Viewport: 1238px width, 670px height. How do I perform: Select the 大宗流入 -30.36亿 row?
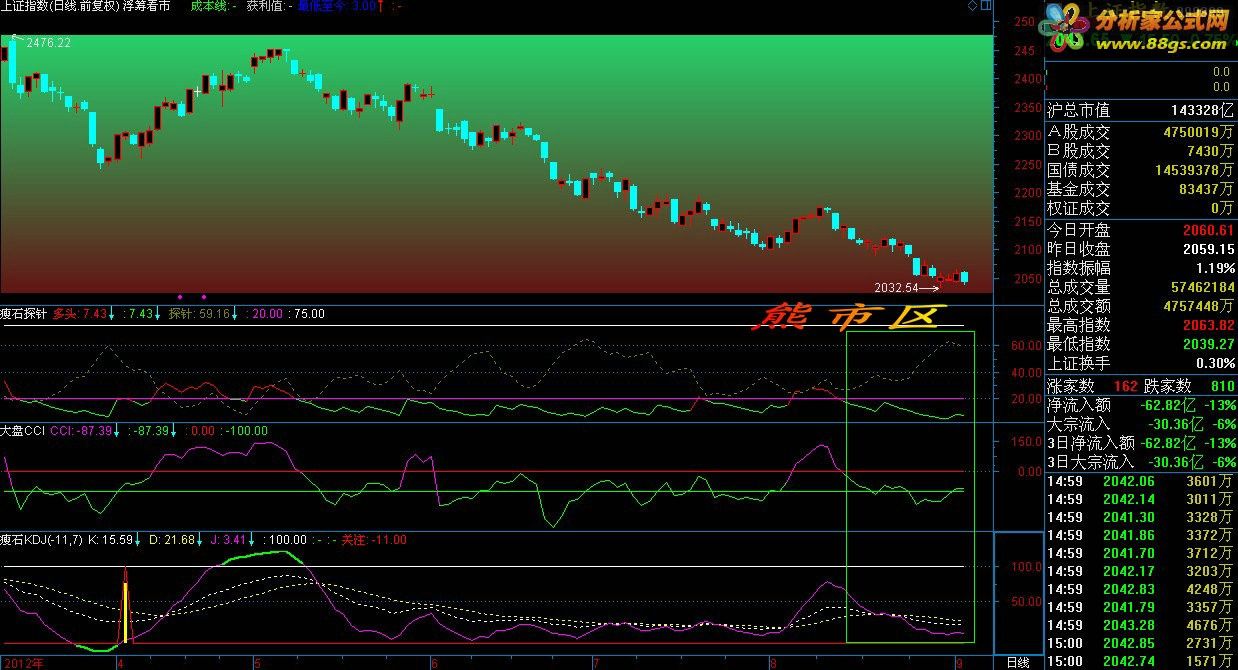(1140, 424)
